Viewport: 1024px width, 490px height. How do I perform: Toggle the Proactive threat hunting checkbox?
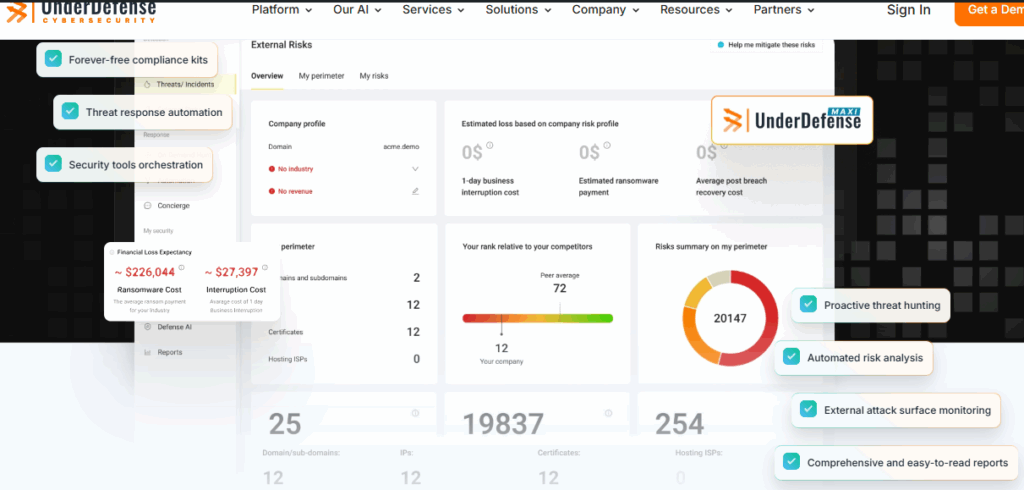808,304
